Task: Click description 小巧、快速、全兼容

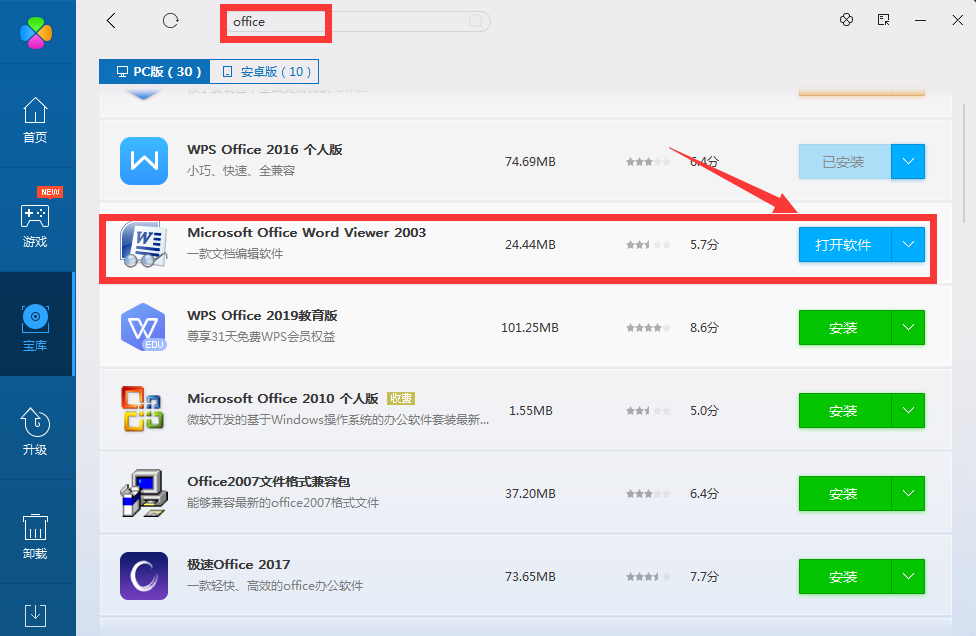Action: coord(240,171)
